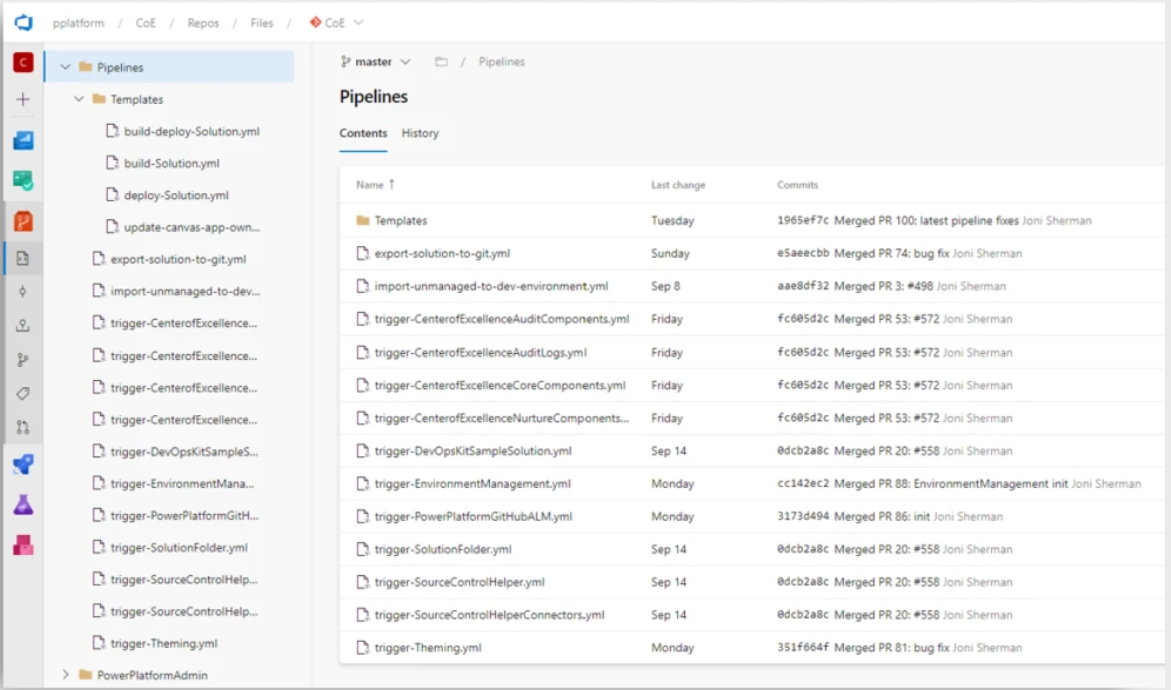Open the Pull requests icon in sidebar
This screenshot has height=690, width=1171.
click(x=23, y=428)
